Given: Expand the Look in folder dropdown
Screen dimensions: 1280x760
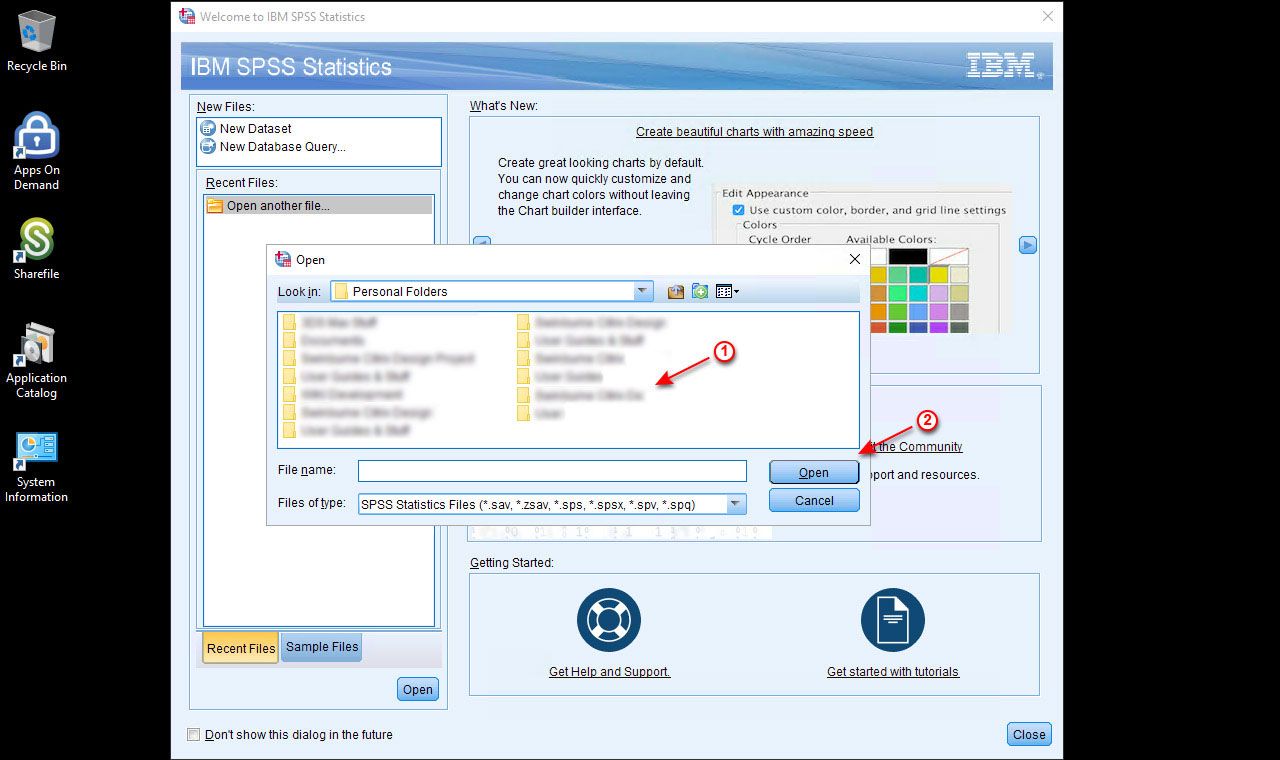Looking at the screenshot, I should [643, 292].
